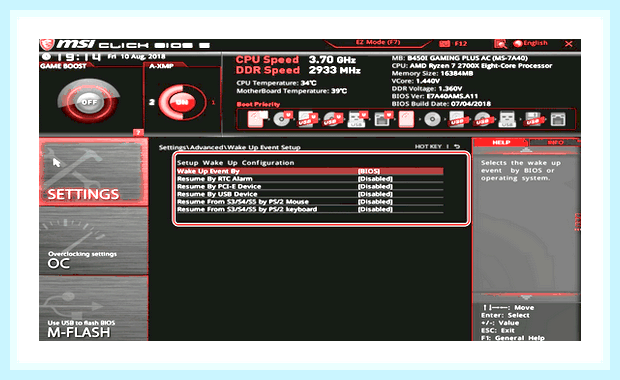Click the Setup Wake Up Configuration heading
The width and height of the screenshot is (620, 380).
(x=235, y=163)
